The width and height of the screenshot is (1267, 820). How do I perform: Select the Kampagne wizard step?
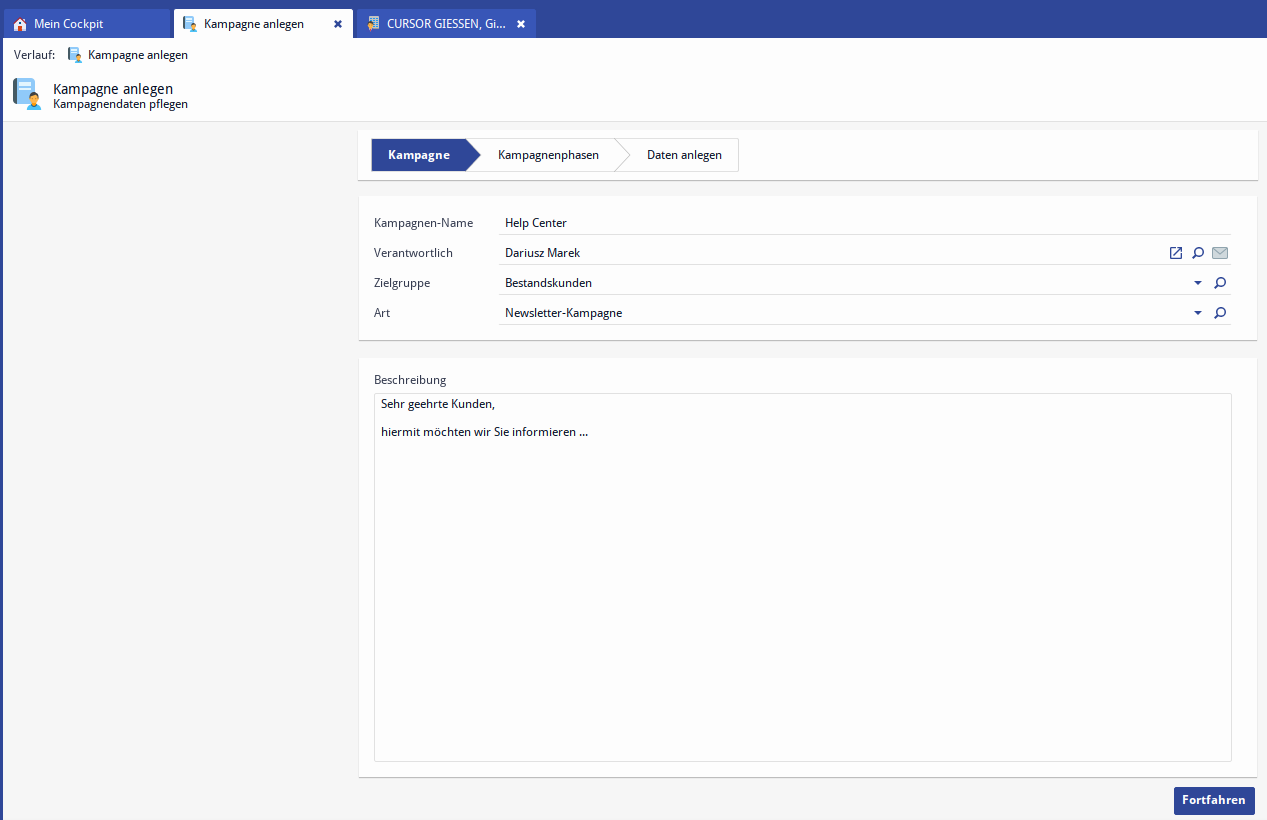418,155
